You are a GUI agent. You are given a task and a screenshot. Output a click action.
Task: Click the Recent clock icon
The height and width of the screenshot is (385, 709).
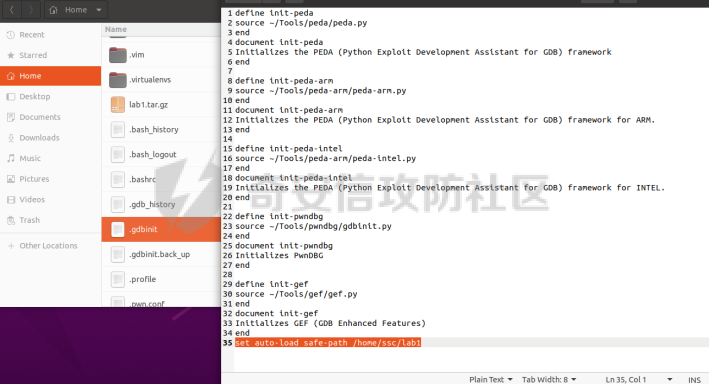click(x=11, y=35)
